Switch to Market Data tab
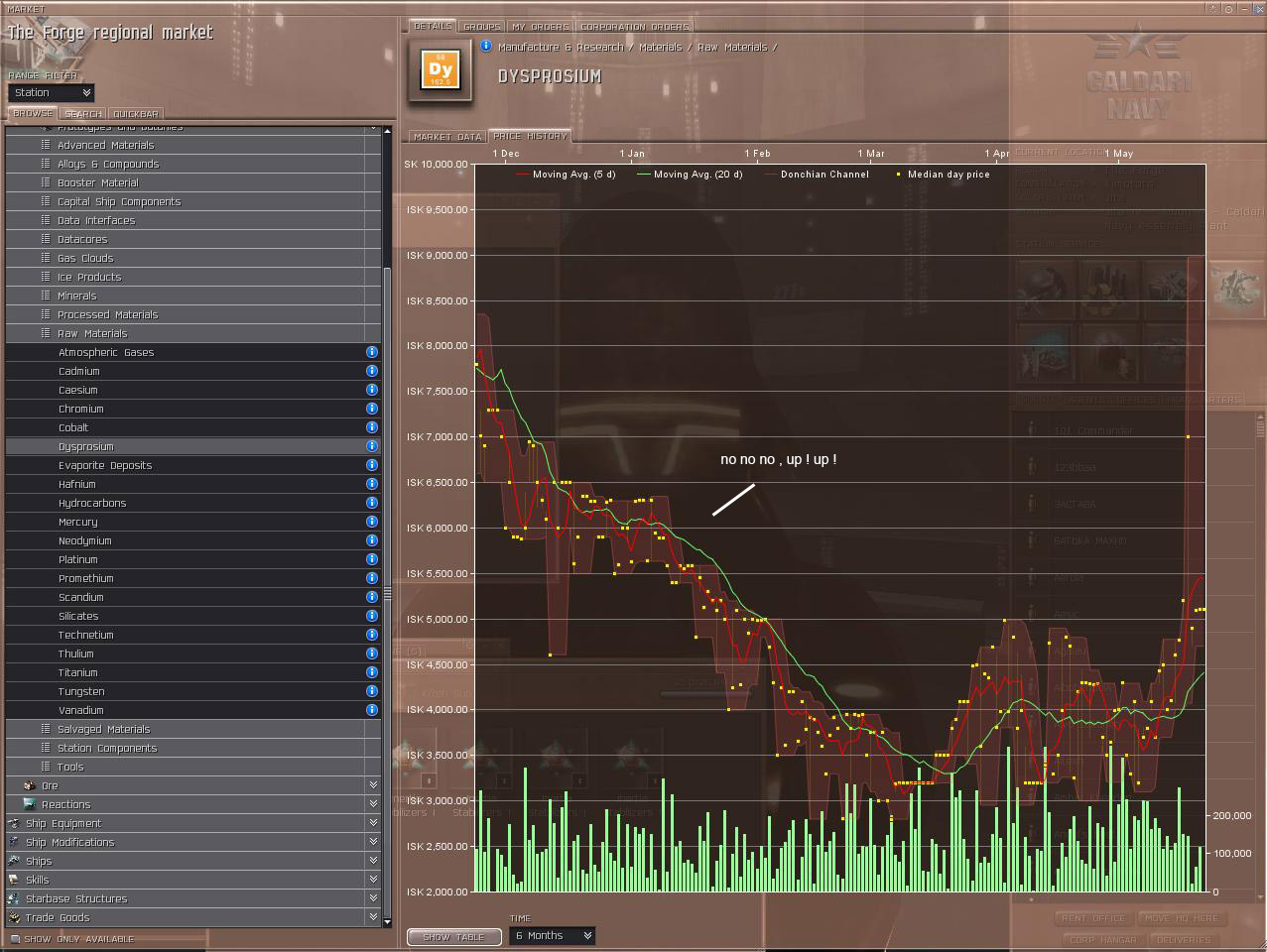Viewport: 1267px width, 952px height. pos(447,136)
